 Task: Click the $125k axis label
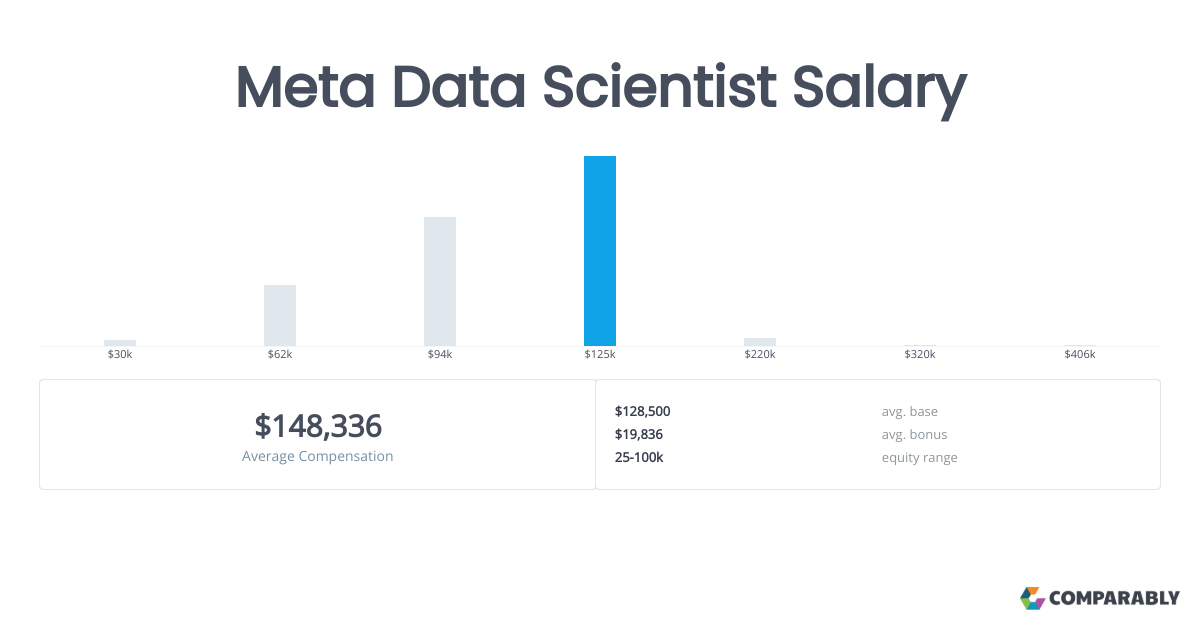pyautogui.click(x=600, y=355)
